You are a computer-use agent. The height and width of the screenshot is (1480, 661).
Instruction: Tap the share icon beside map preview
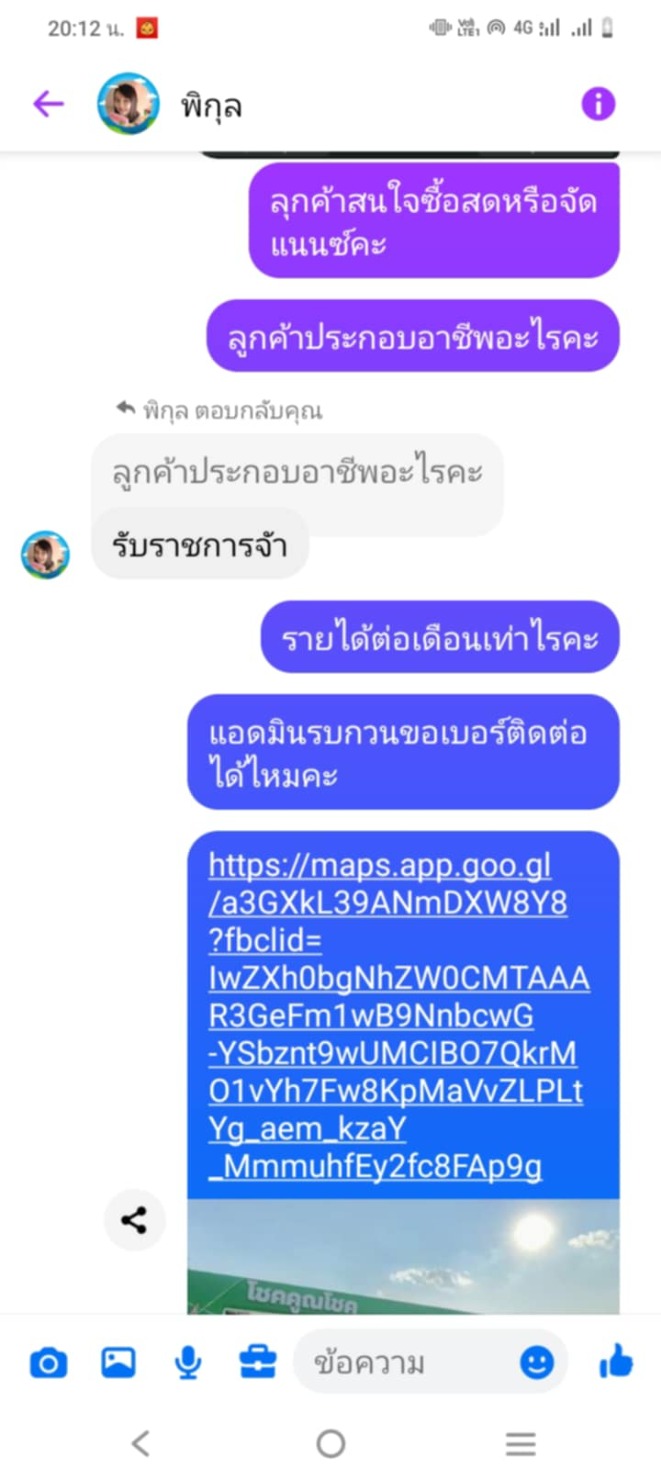(134, 1220)
